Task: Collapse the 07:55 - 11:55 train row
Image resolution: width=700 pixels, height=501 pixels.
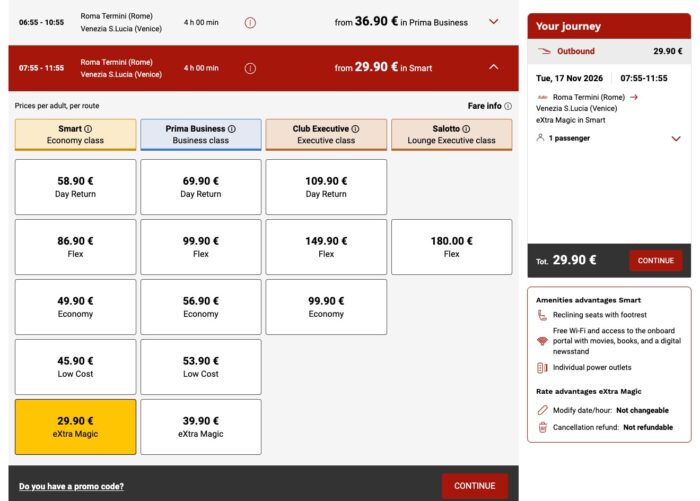Action: (x=493, y=67)
